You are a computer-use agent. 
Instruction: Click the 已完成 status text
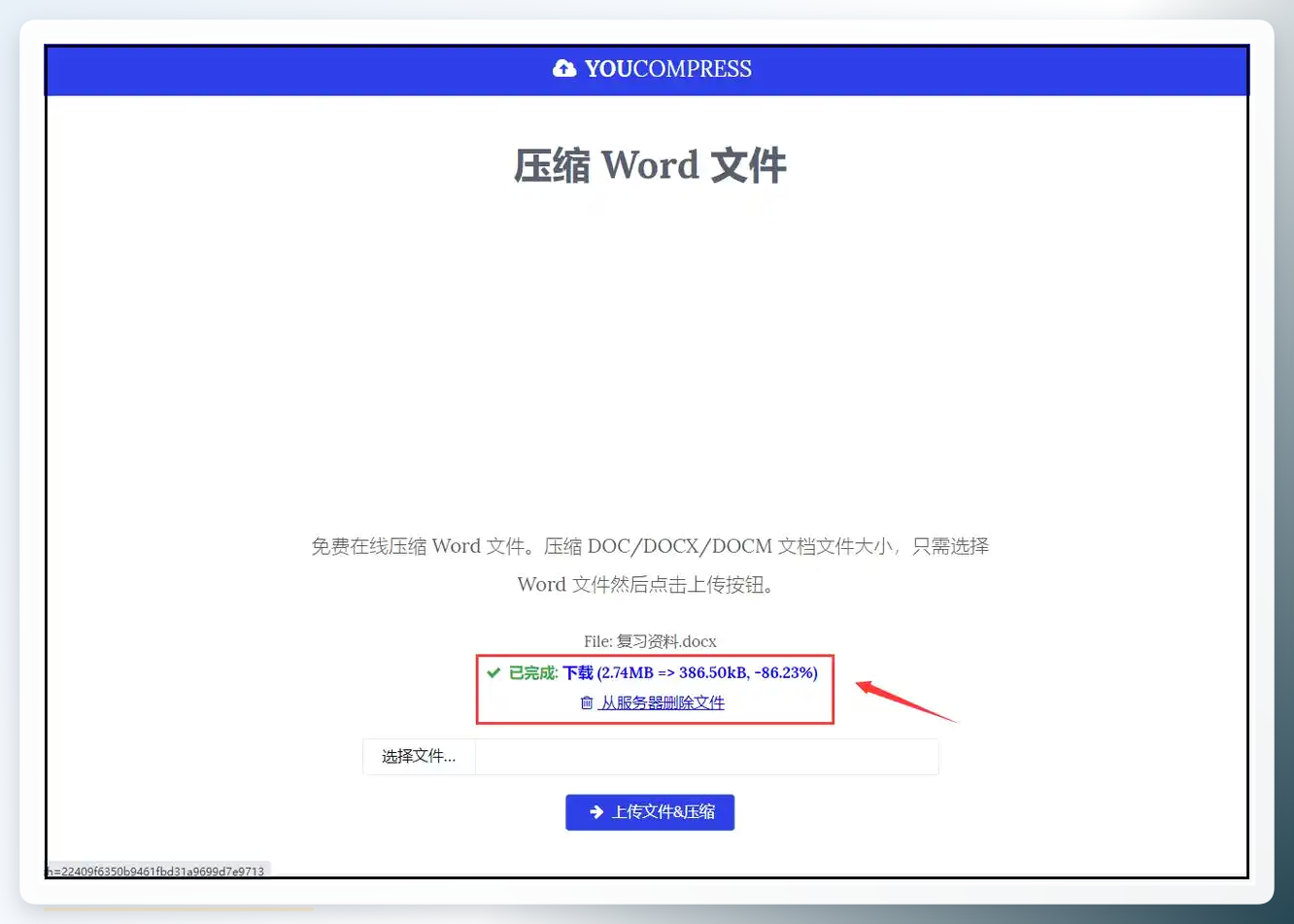click(x=533, y=672)
